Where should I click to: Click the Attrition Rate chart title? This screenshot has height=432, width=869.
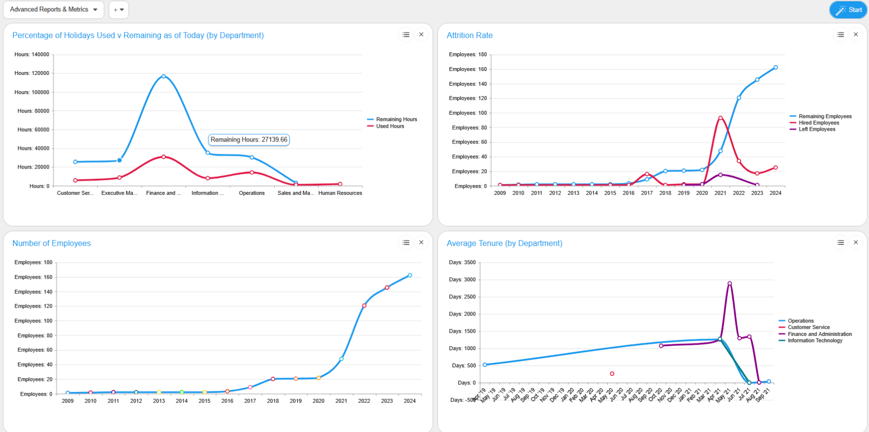pos(469,35)
